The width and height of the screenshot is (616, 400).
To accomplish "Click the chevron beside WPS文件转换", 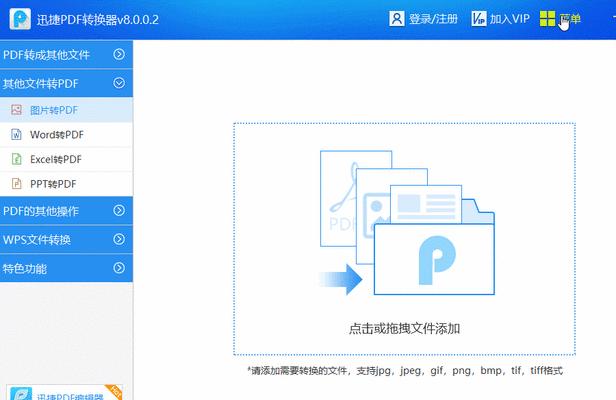I will 119,239.
